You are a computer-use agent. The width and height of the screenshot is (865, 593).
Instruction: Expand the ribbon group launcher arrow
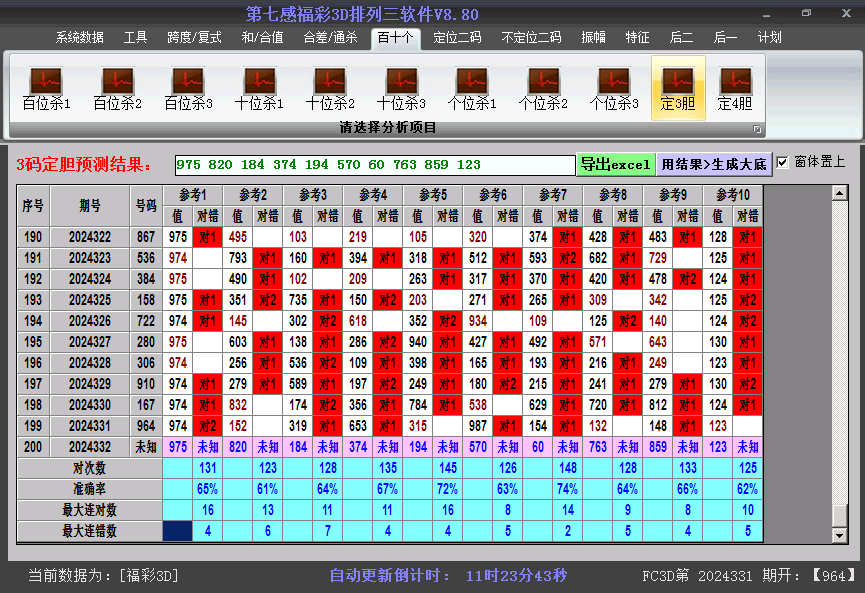tap(757, 129)
